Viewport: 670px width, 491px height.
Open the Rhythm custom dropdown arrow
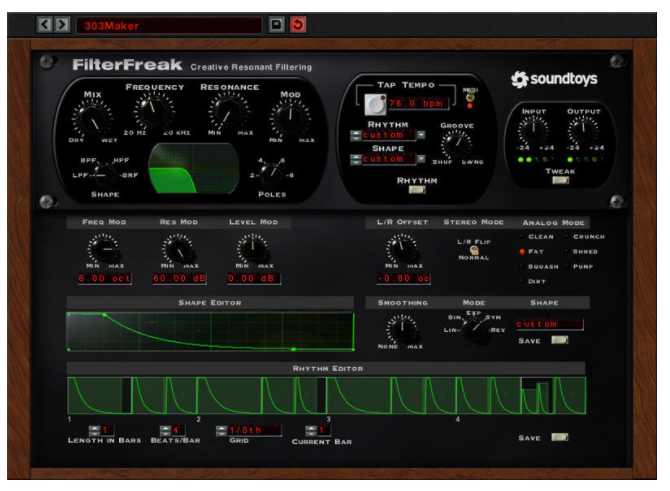[421, 135]
